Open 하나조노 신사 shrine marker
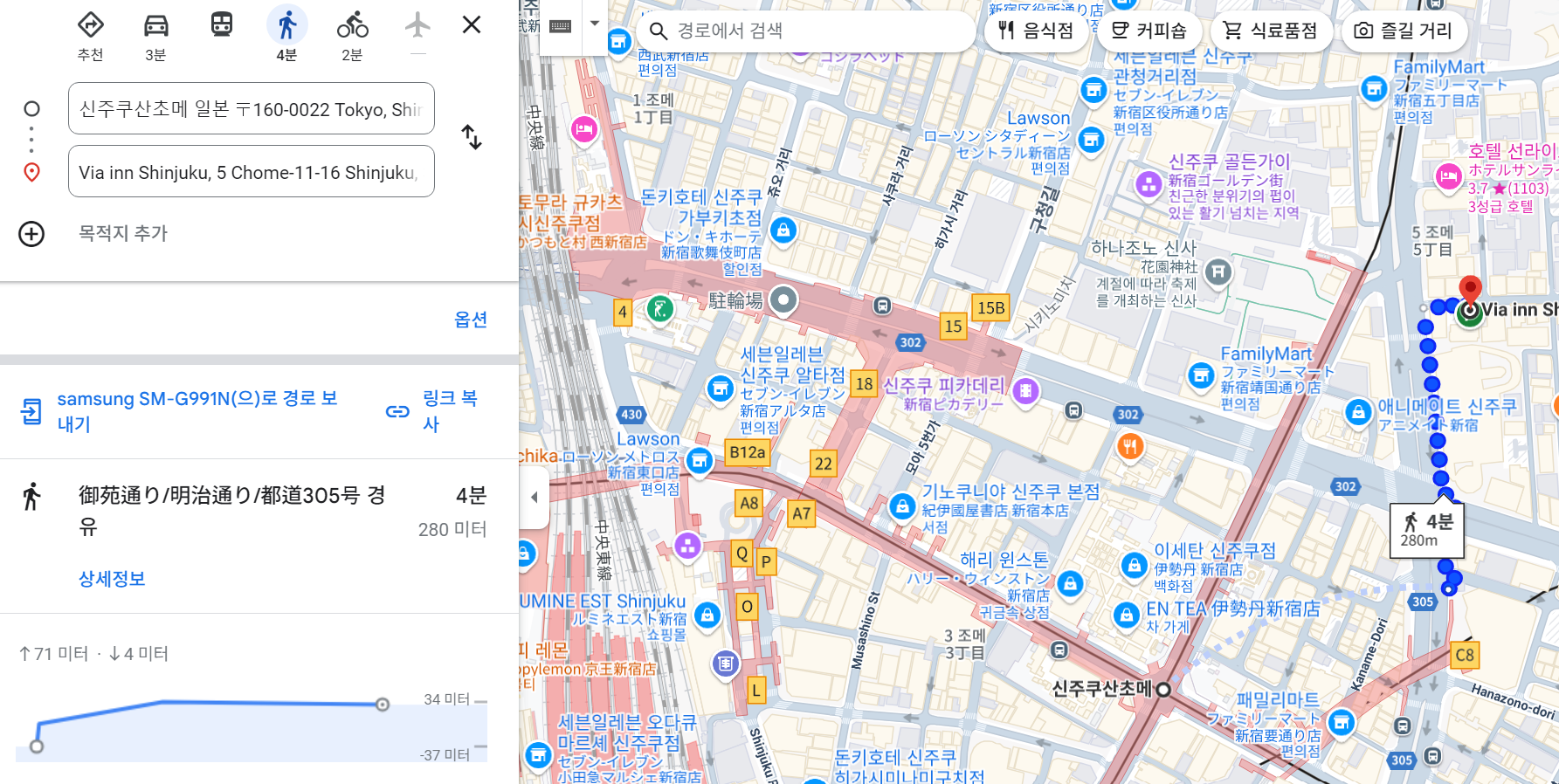Viewport: 1559px width, 784px height. tap(1218, 273)
